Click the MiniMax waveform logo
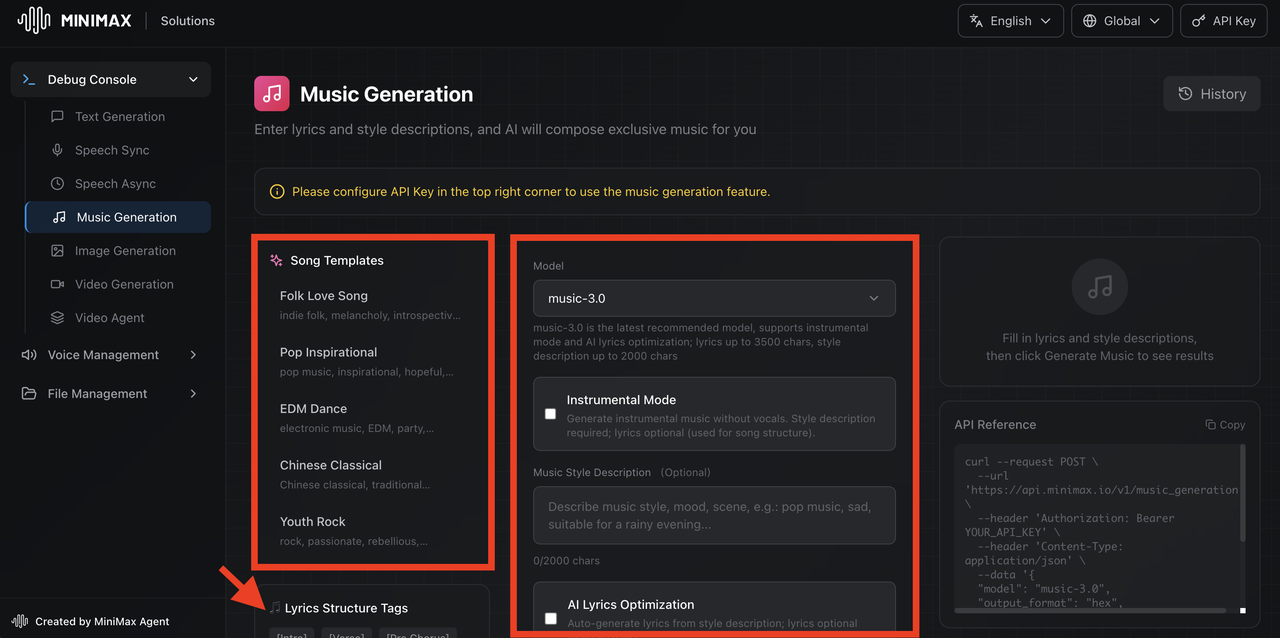Viewport: 1280px width, 638px height. click(34, 20)
